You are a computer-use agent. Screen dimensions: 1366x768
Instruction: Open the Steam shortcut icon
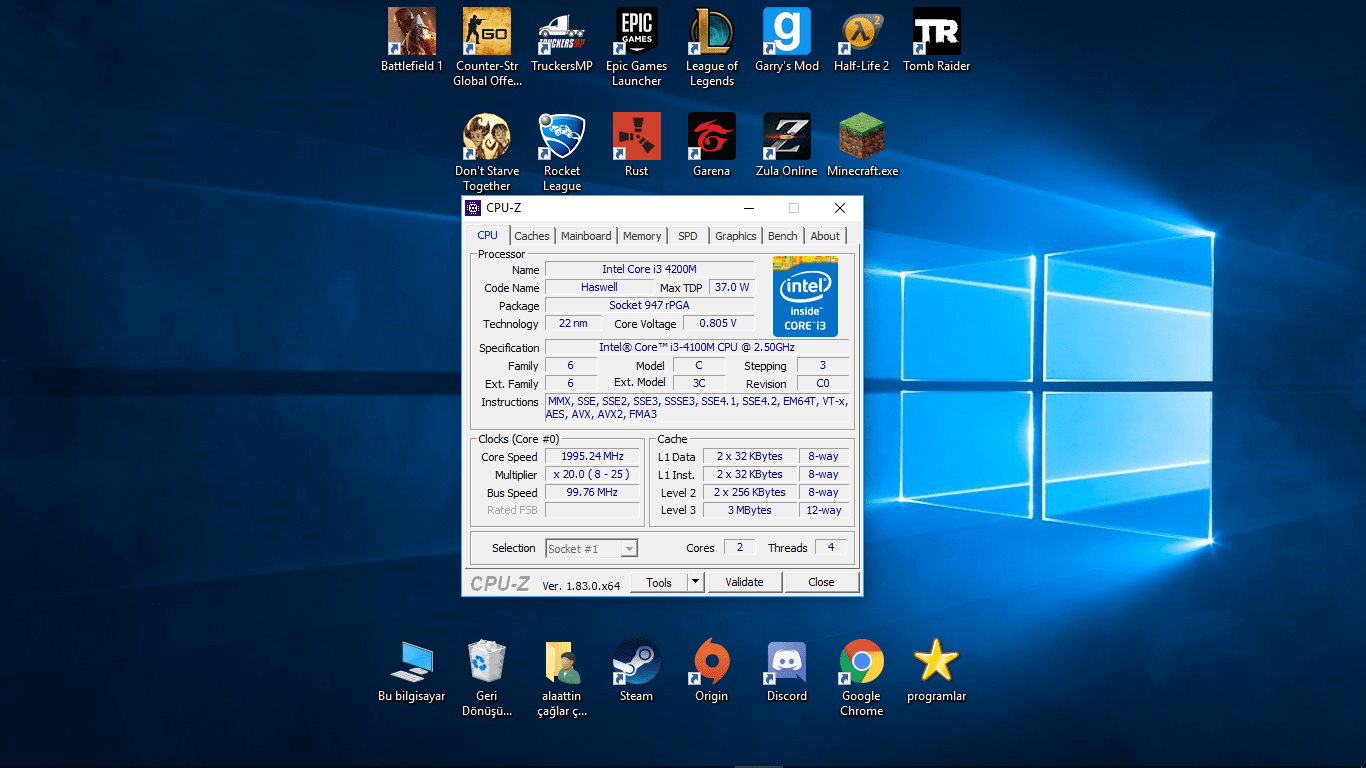636,662
